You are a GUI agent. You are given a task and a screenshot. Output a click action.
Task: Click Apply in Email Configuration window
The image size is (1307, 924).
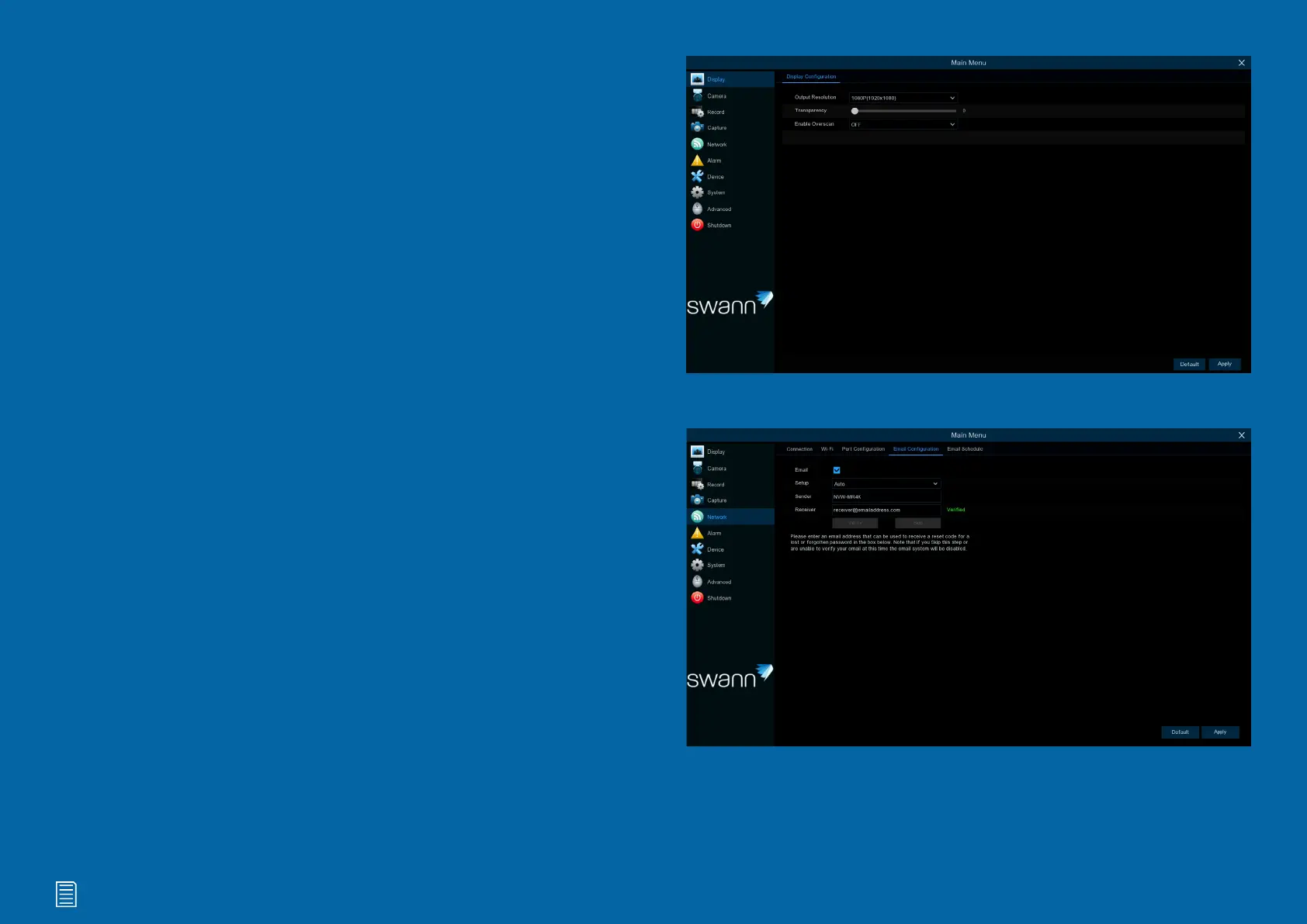pyautogui.click(x=1220, y=732)
